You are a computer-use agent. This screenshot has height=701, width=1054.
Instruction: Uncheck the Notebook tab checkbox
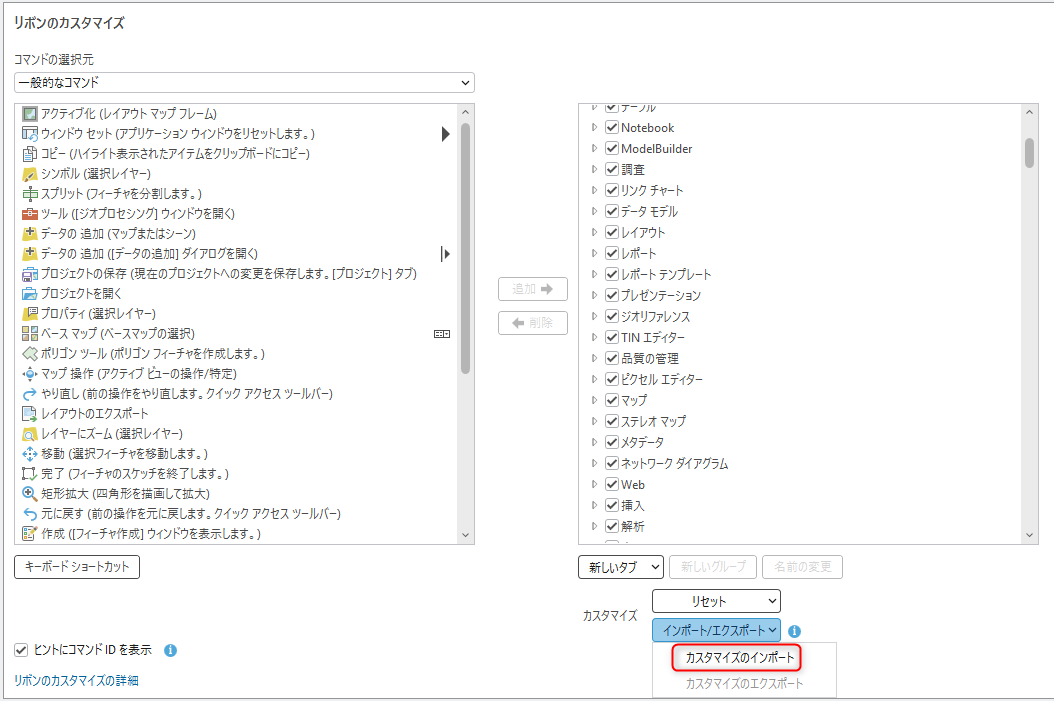click(612, 128)
